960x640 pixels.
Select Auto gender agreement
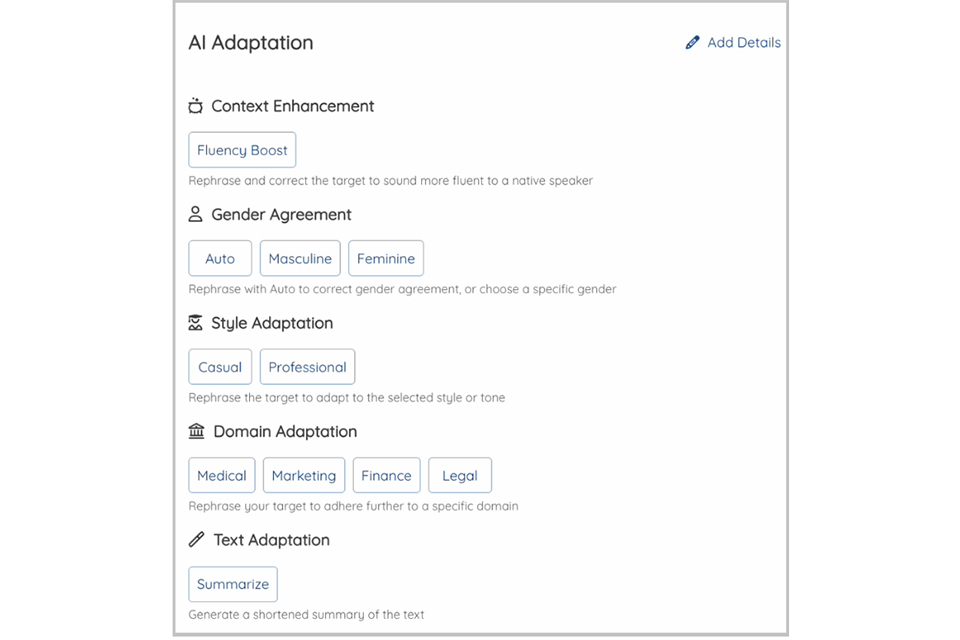(220, 258)
